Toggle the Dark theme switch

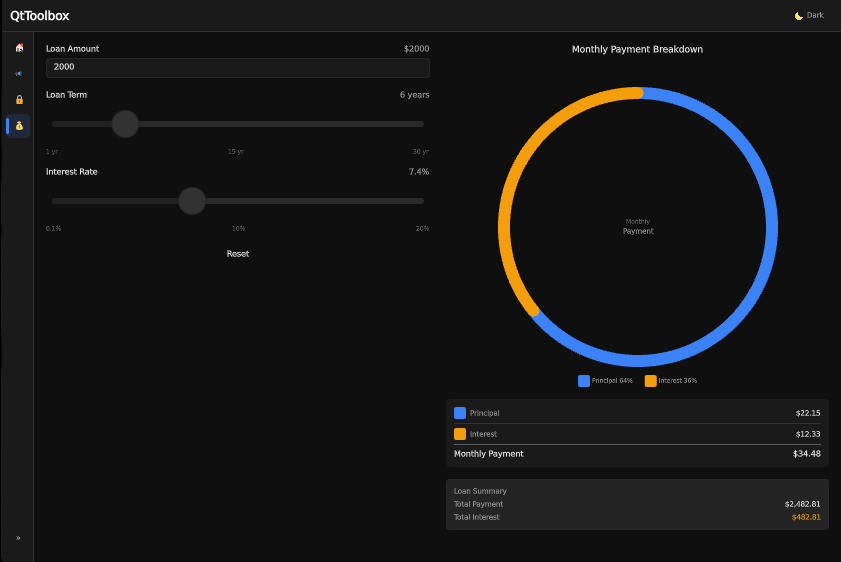[809, 16]
